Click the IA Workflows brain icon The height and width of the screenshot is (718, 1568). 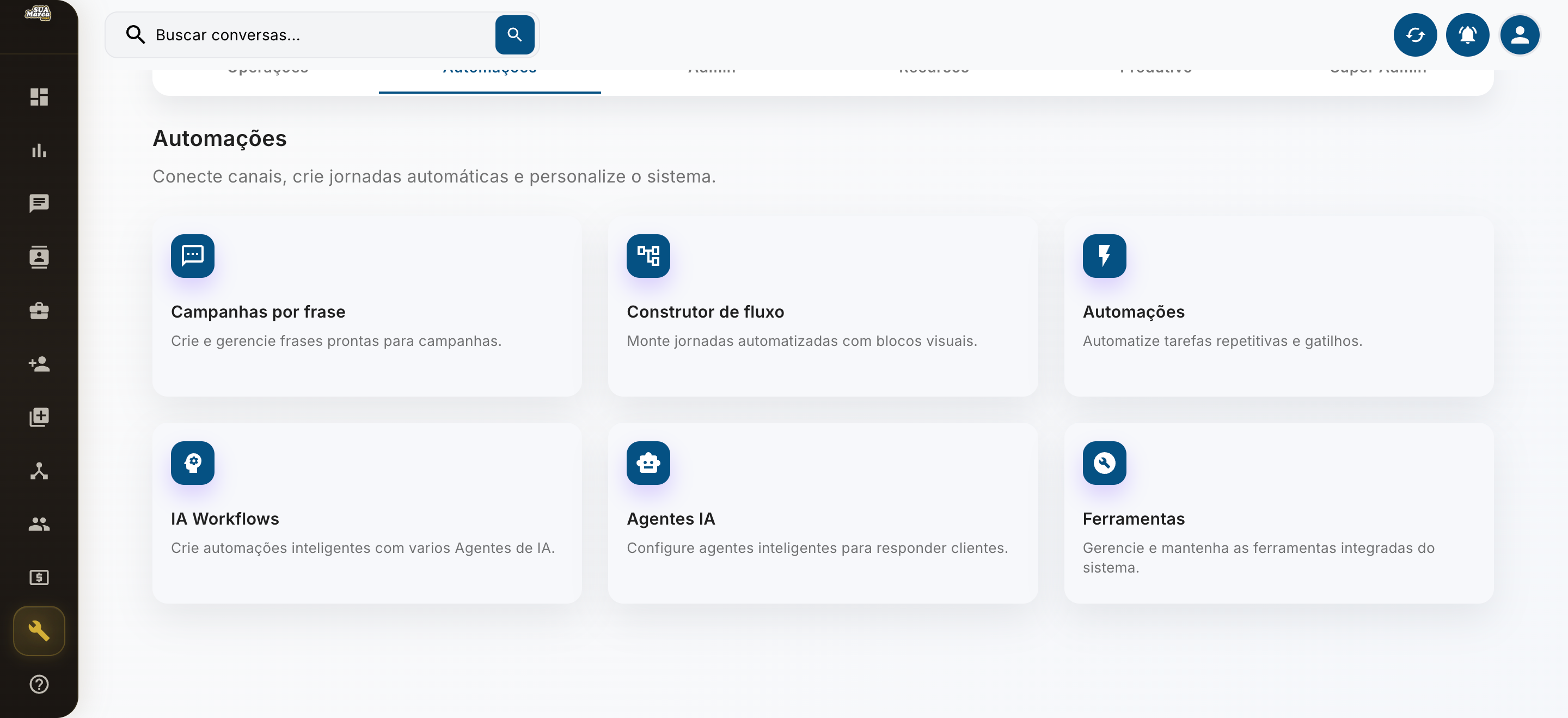[x=192, y=463]
